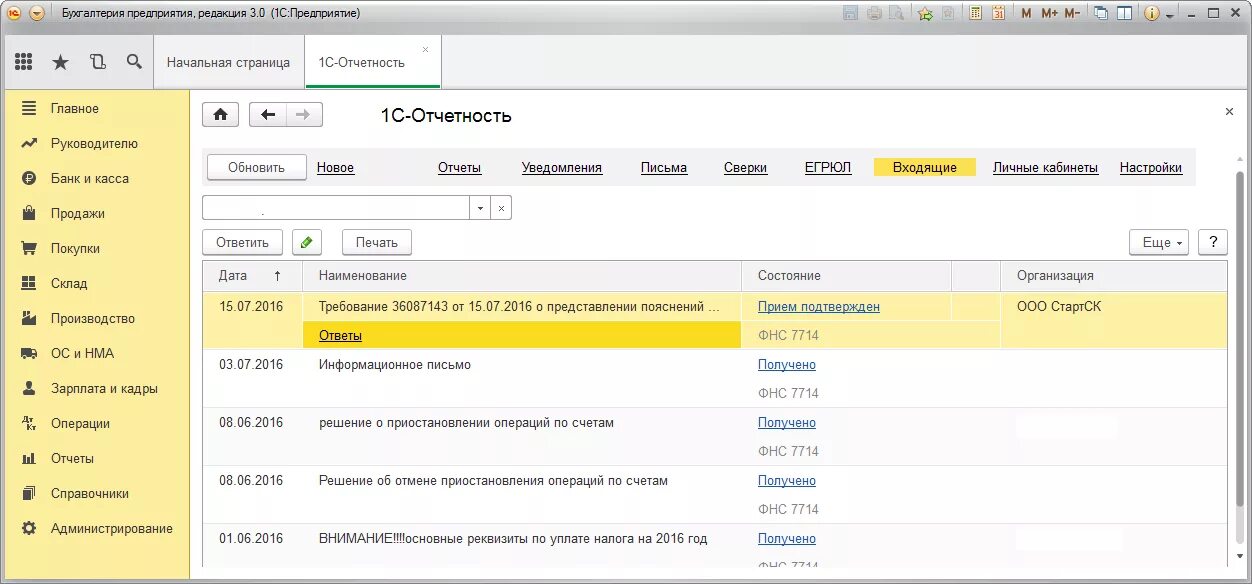The width and height of the screenshot is (1252, 584).
Task: Open the history icon beside the star
Action: click(97, 62)
